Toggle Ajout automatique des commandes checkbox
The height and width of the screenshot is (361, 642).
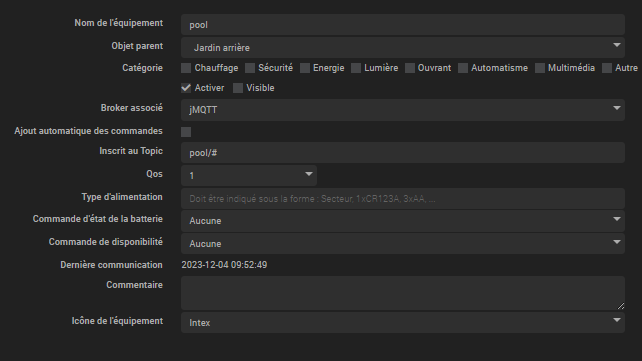[186, 132]
